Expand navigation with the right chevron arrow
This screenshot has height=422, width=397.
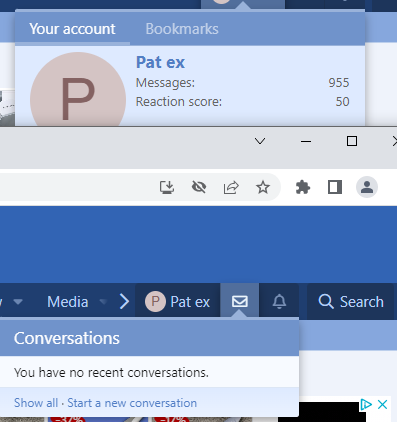pos(124,301)
